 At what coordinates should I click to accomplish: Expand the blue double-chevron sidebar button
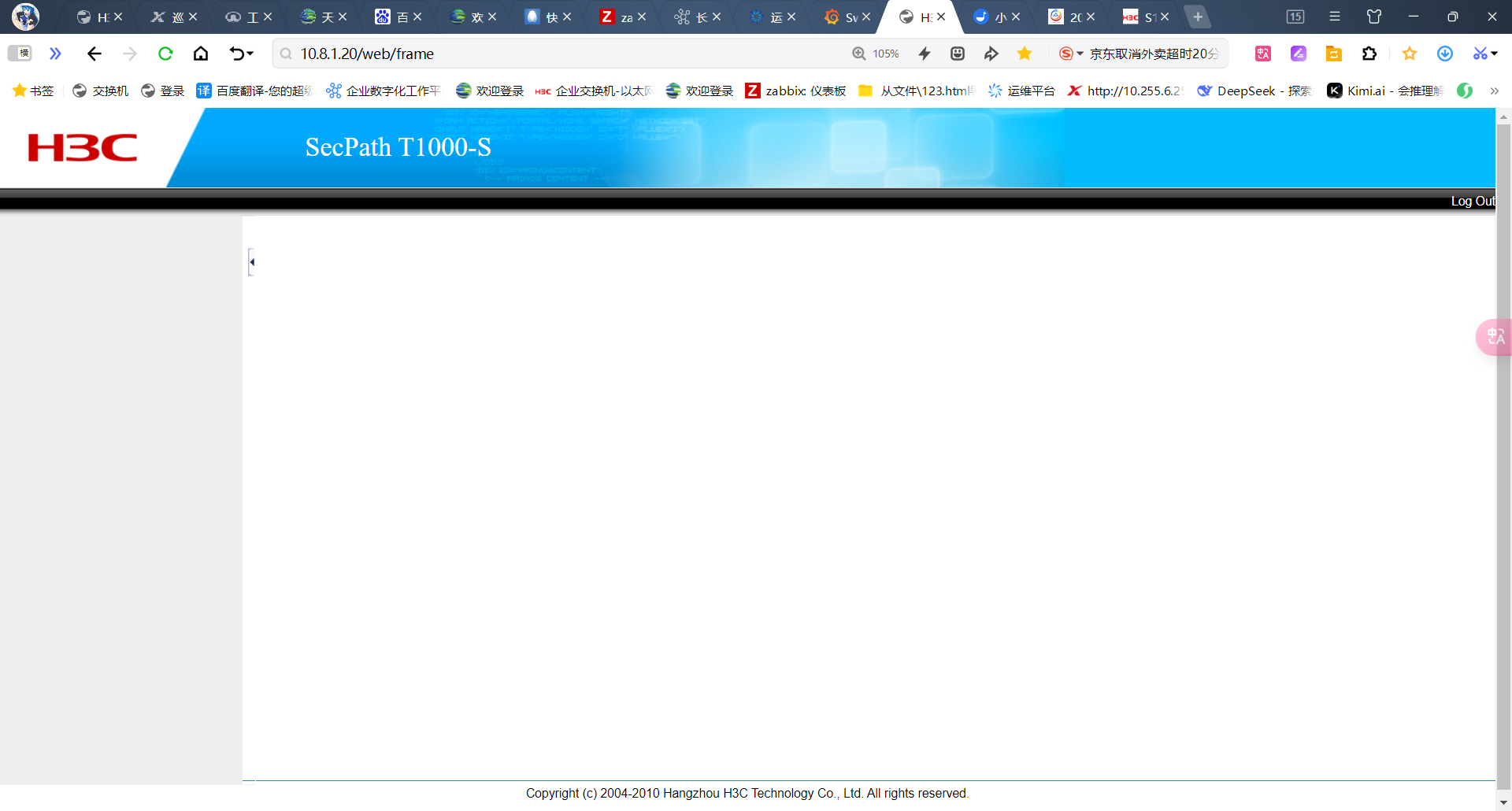click(x=55, y=54)
